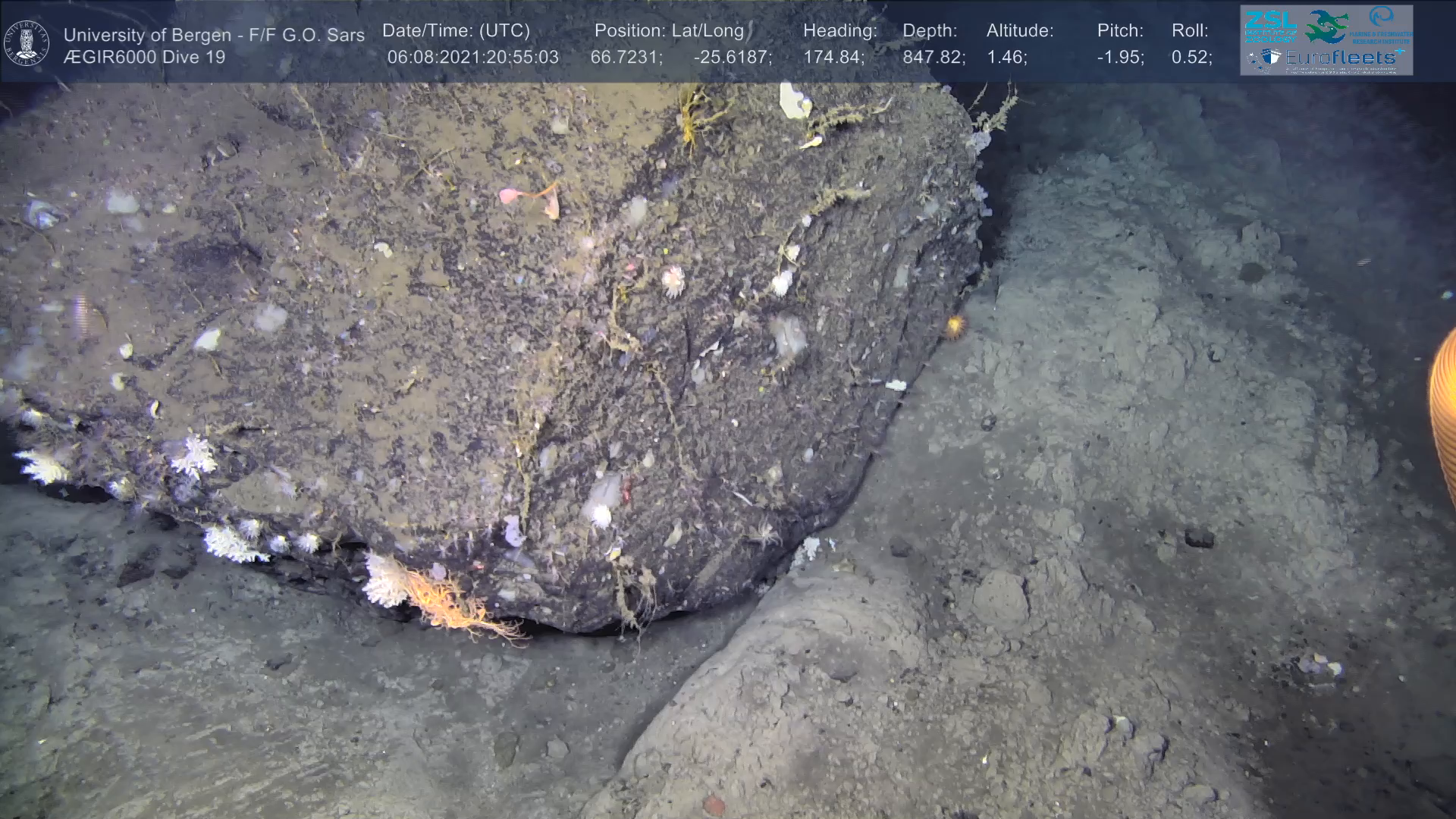Click the Heading value 174.84

coord(833,58)
